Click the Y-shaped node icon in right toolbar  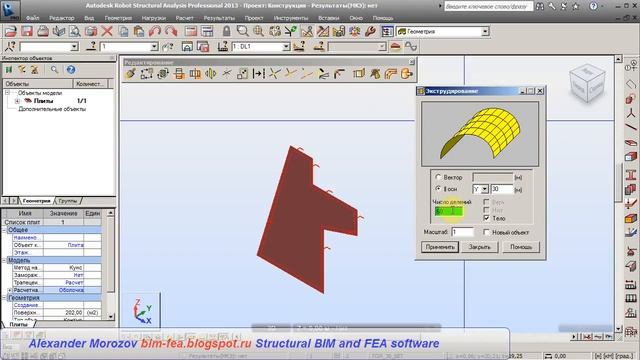[631, 113]
